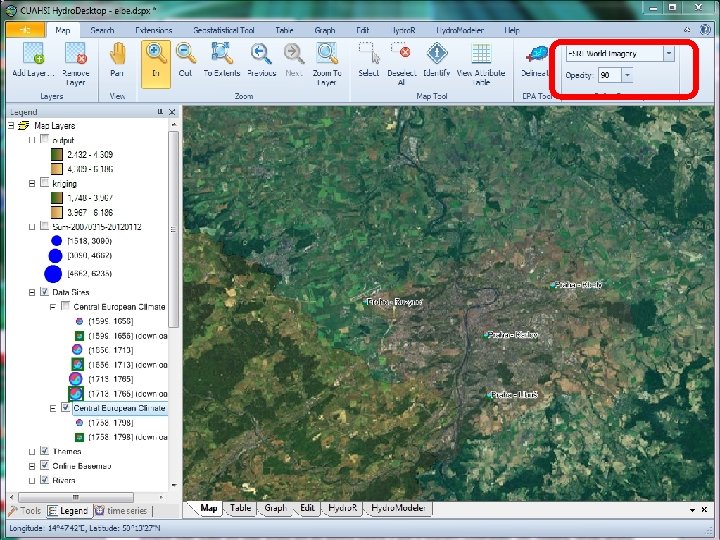Enable the kriging layer checkbox
The width and height of the screenshot is (720, 540).
point(44,184)
